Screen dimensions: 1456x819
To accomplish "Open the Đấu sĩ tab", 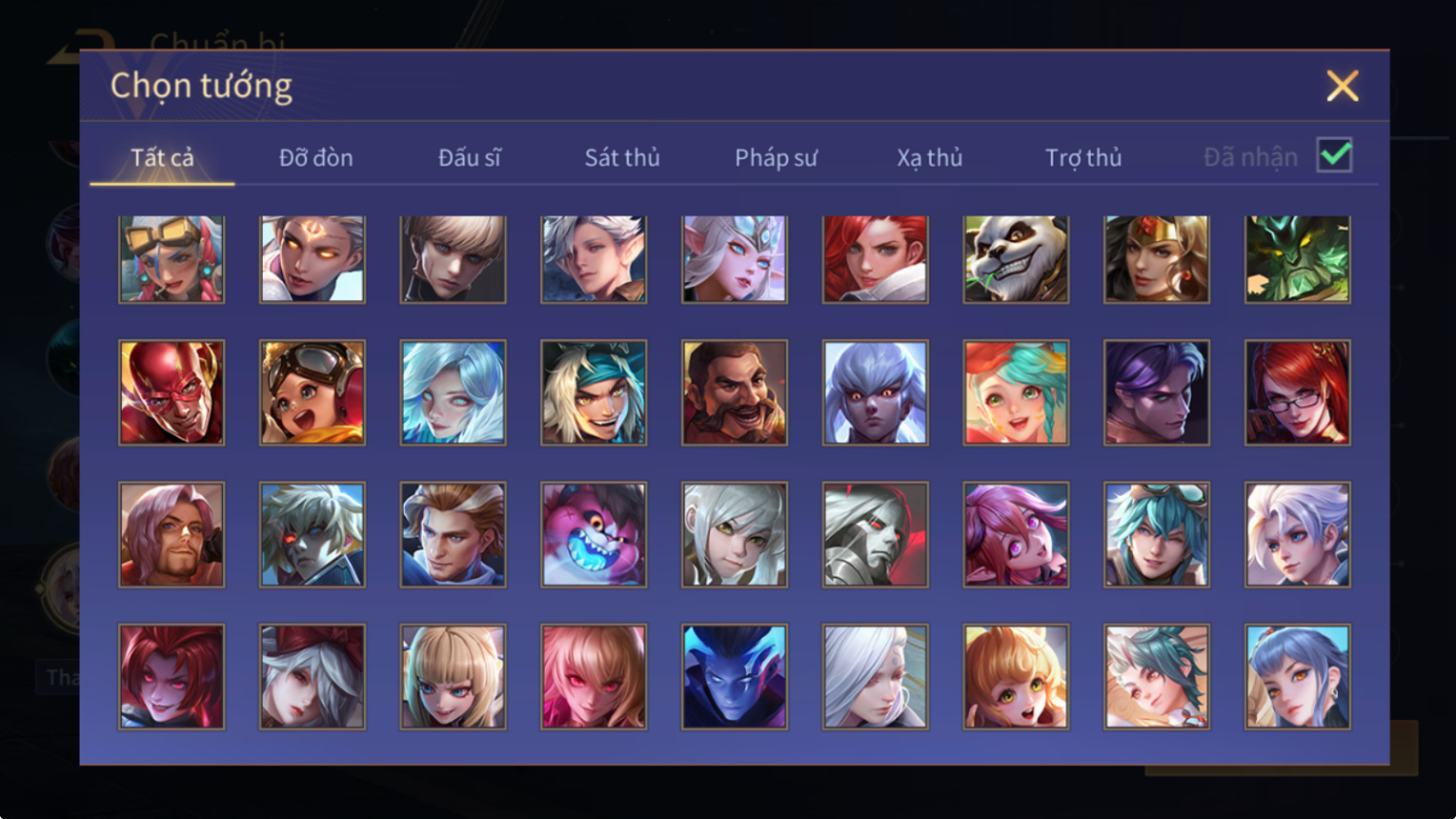I will tap(469, 157).
